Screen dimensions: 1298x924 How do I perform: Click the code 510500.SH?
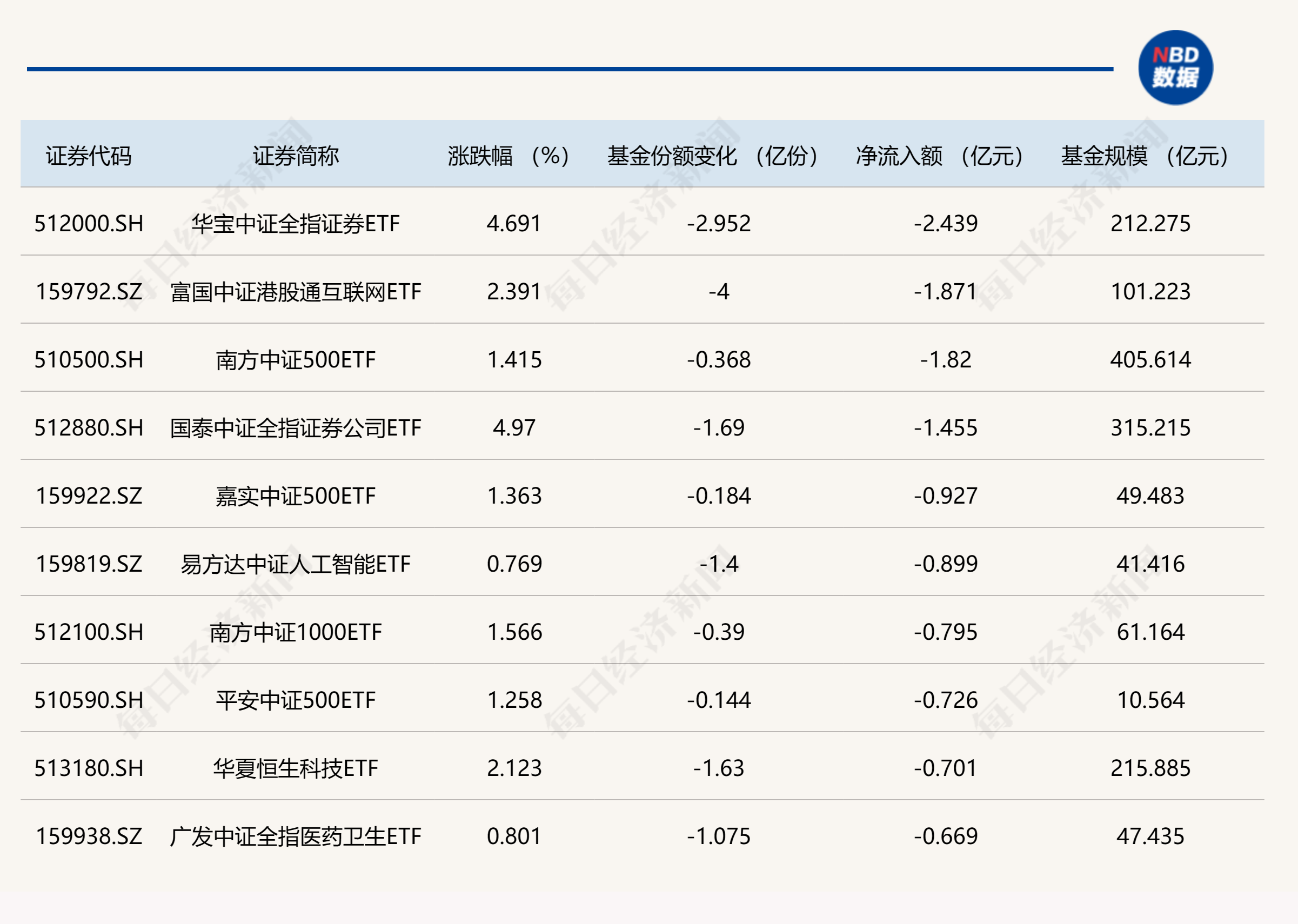tap(89, 359)
